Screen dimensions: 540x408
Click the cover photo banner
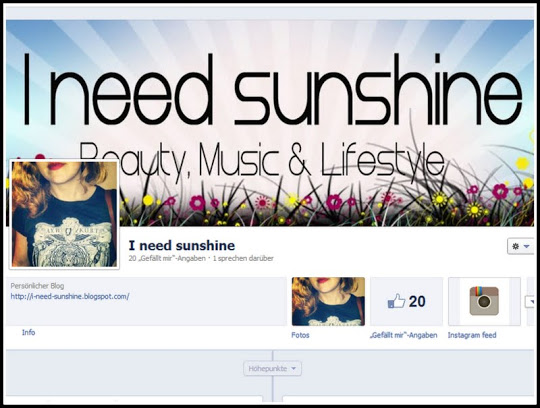tap(270, 123)
